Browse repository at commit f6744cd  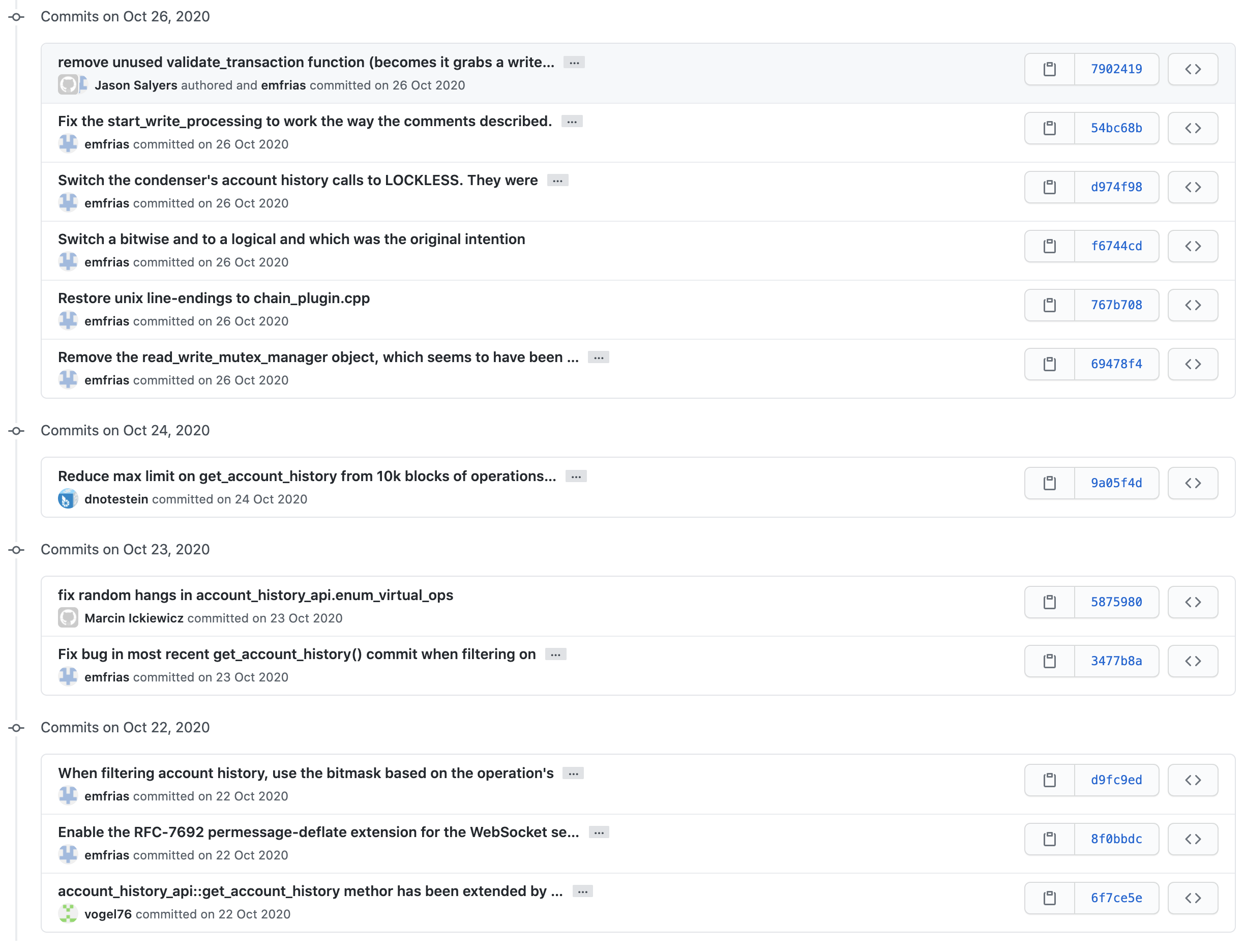pos(1193,246)
